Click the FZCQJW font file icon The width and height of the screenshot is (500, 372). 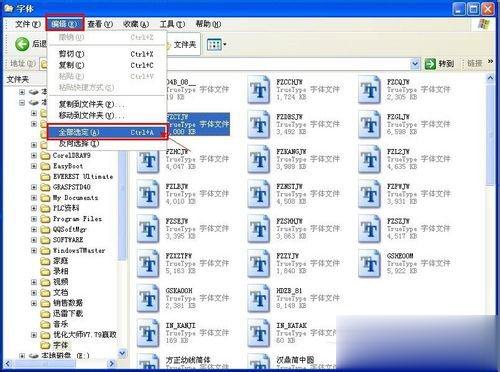(369, 90)
